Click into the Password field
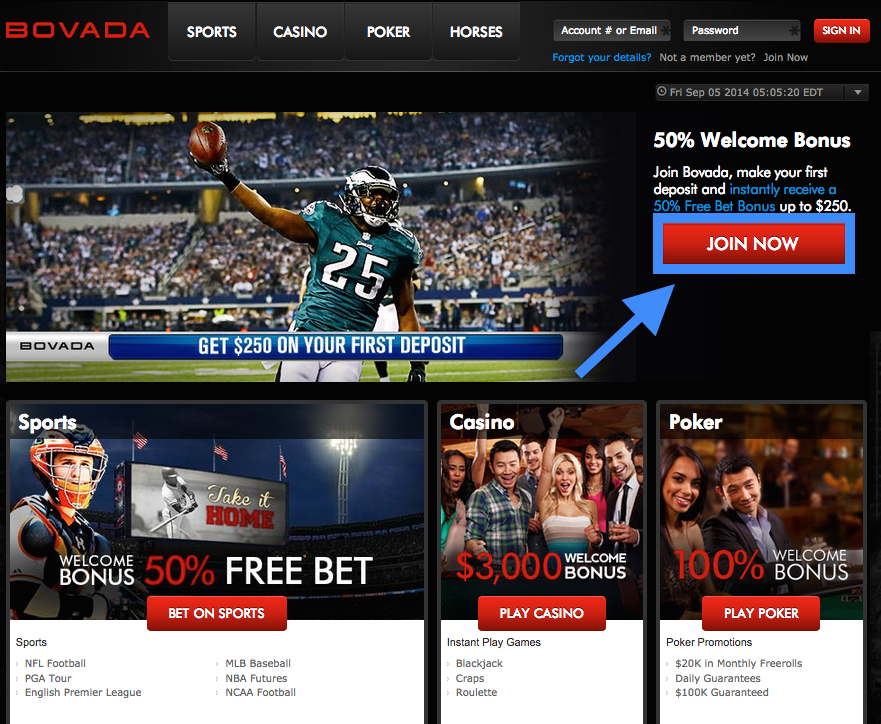The width and height of the screenshot is (881, 724). 742,30
